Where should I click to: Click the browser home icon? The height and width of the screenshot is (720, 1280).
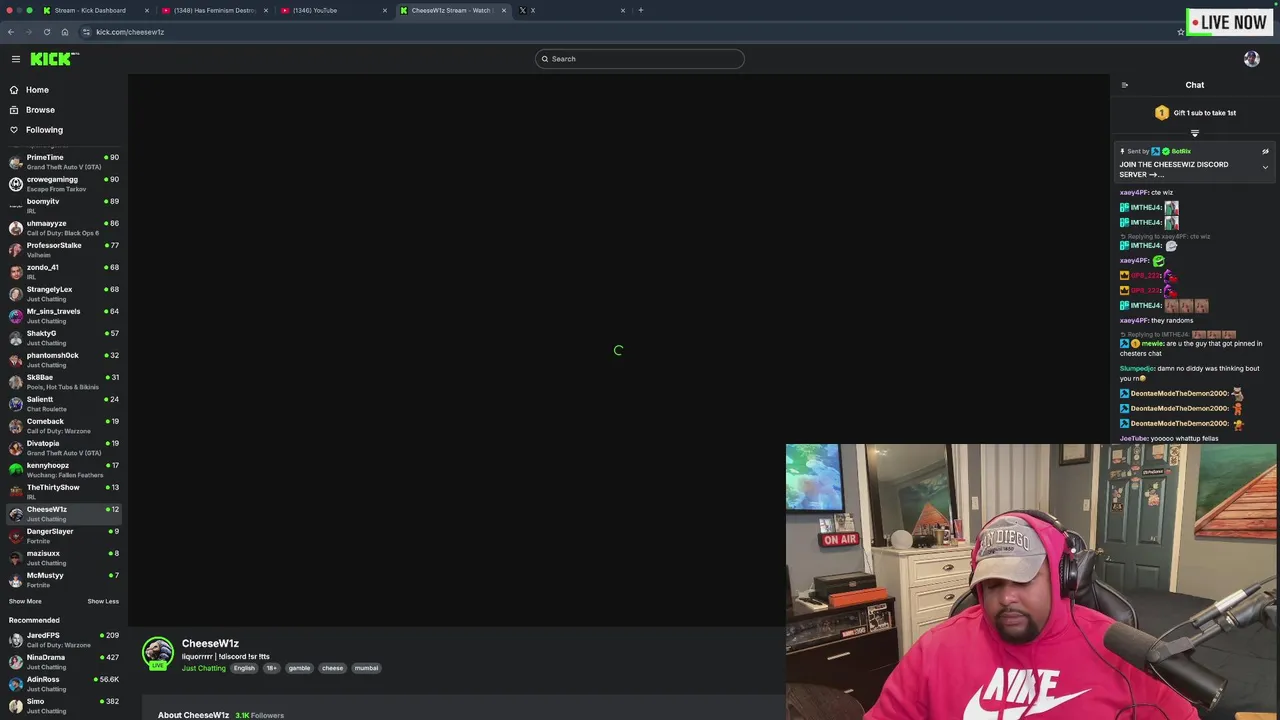pyautogui.click(x=65, y=32)
